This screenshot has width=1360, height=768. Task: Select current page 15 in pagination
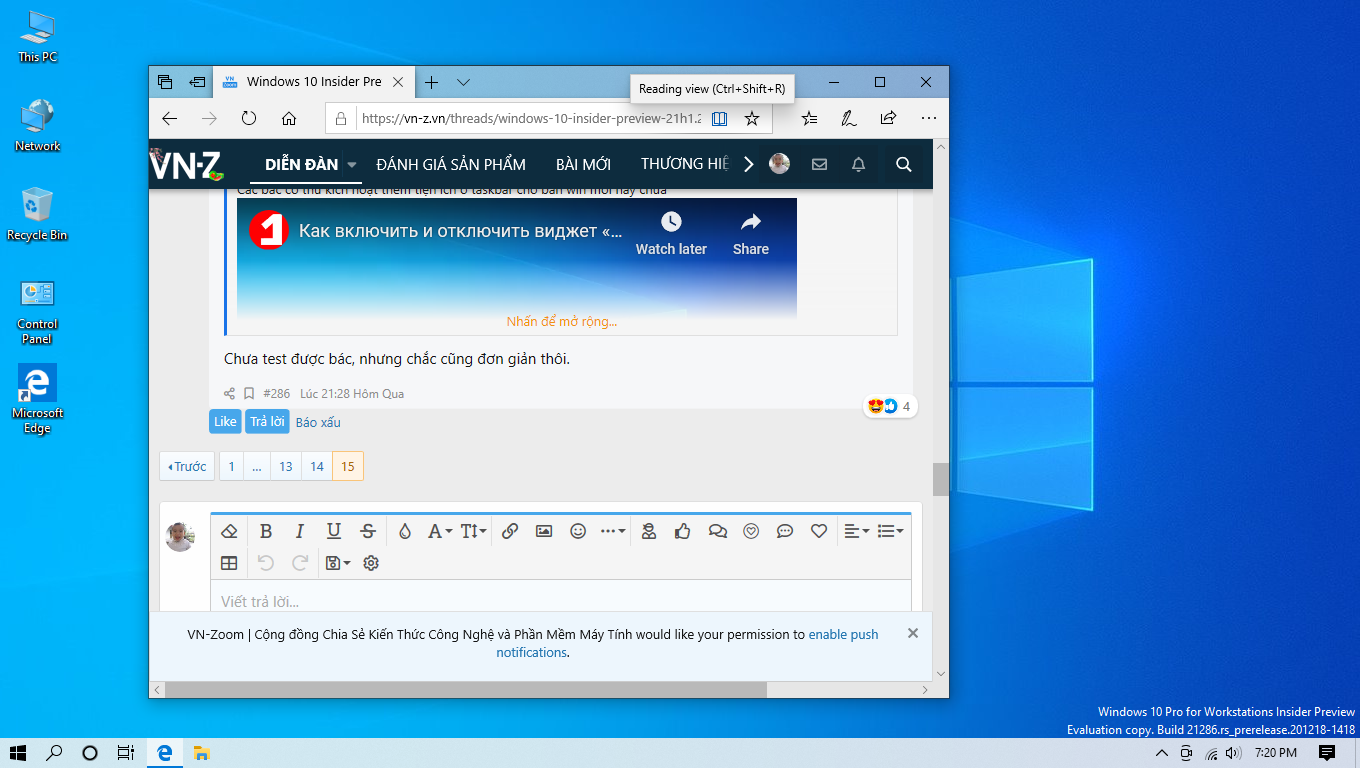[x=348, y=466]
